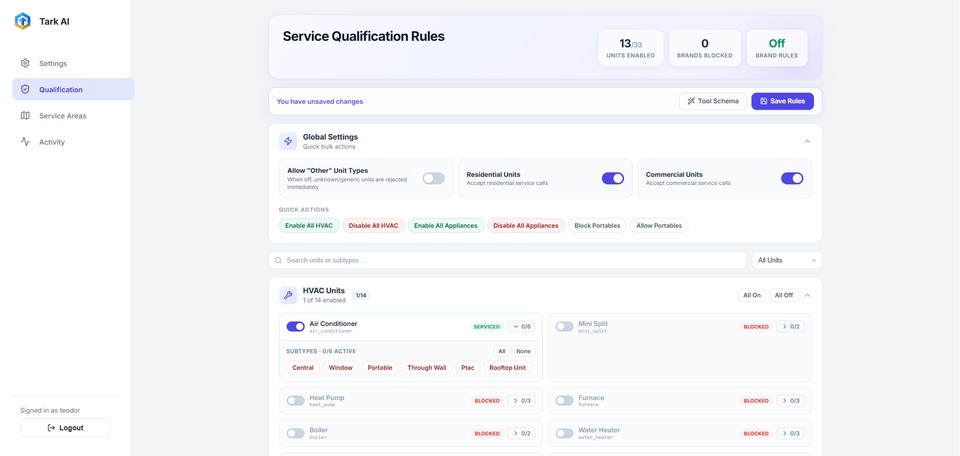Toggle the Commercial Units switch
Image resolution: width=960 pixels, height=456 pixels.
pyautogui.click(x=792, y=178)
